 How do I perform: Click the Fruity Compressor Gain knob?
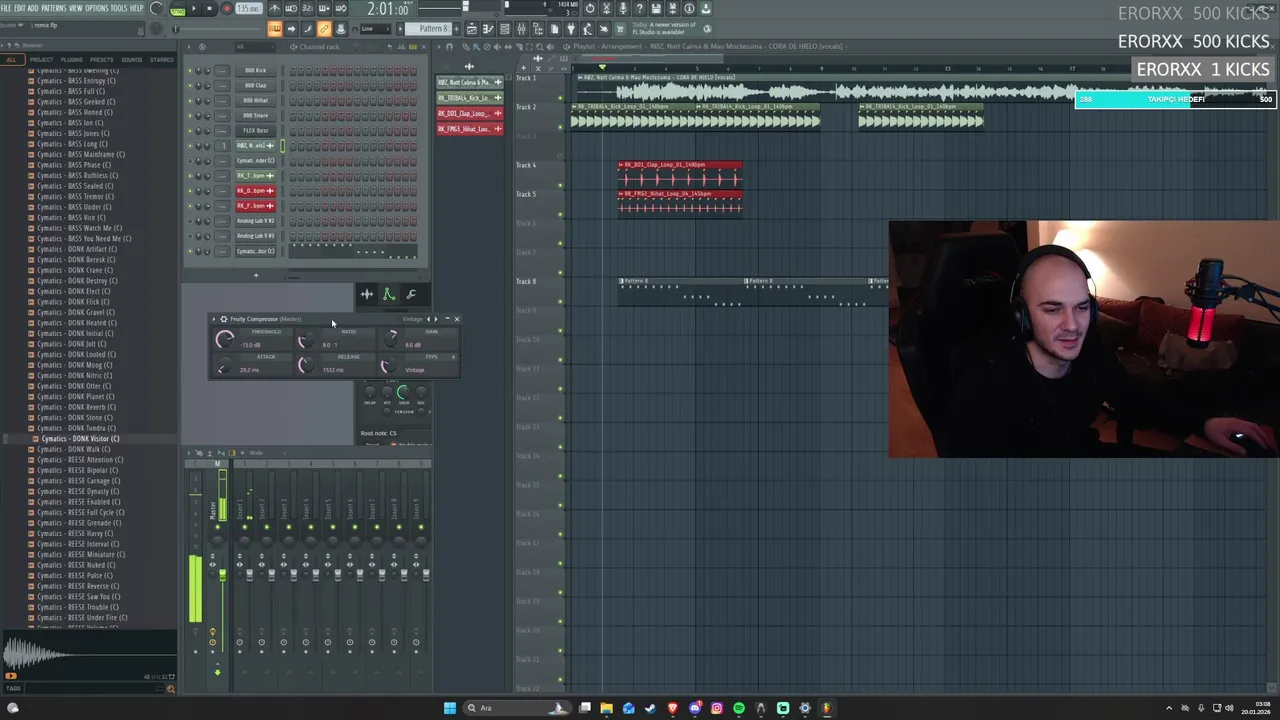(392, 340)
